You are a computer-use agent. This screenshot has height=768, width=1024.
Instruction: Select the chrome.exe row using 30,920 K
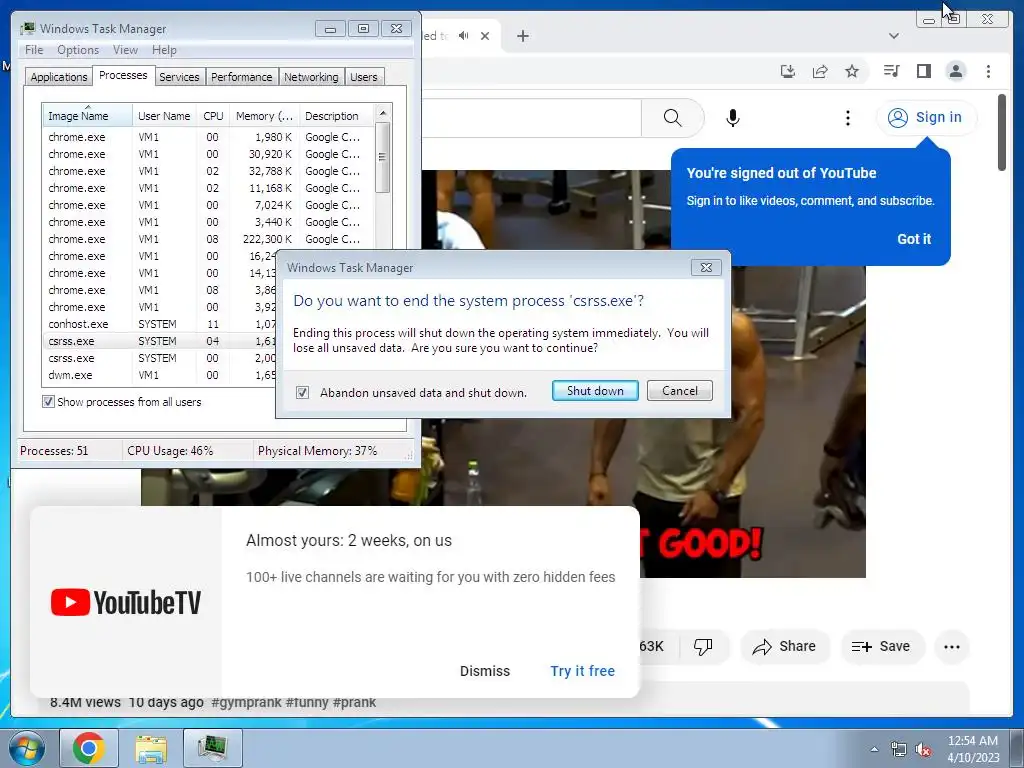click(x=209, y=154)
